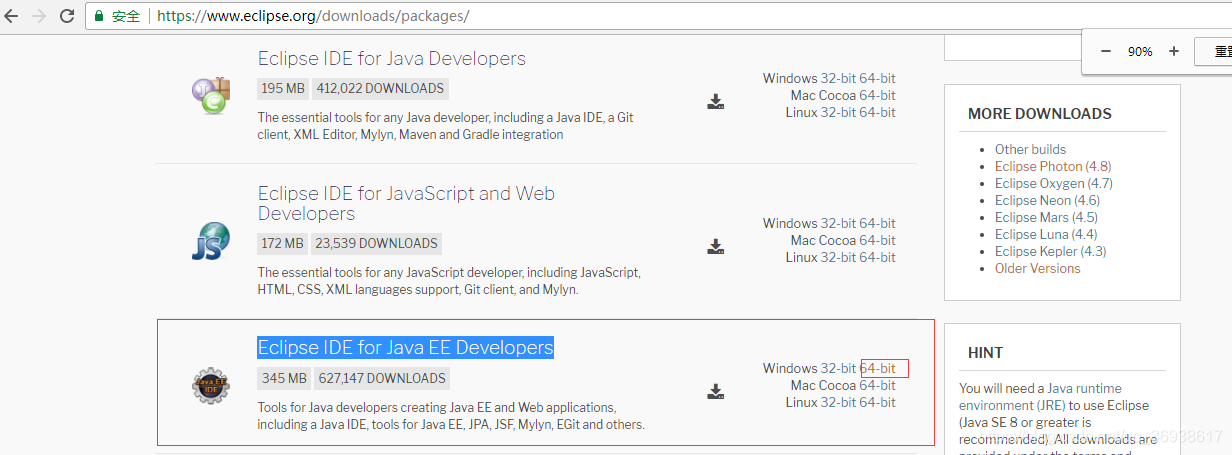Open Eclipse Oxygen (4.7) link

coord(1054,183)
